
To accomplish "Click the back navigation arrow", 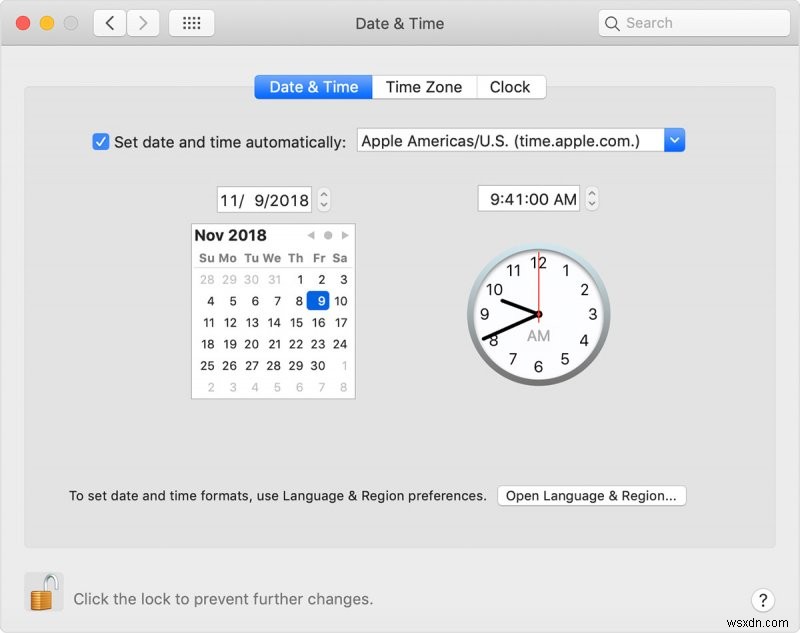I will (x=109, y=22).
